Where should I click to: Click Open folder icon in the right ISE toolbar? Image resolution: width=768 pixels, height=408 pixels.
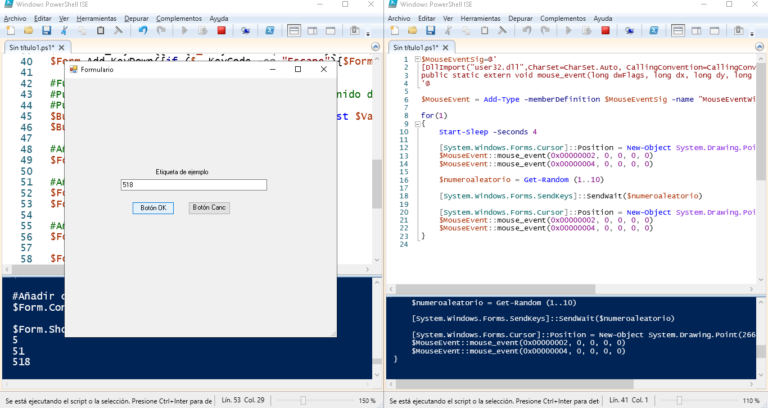point(411,31)
